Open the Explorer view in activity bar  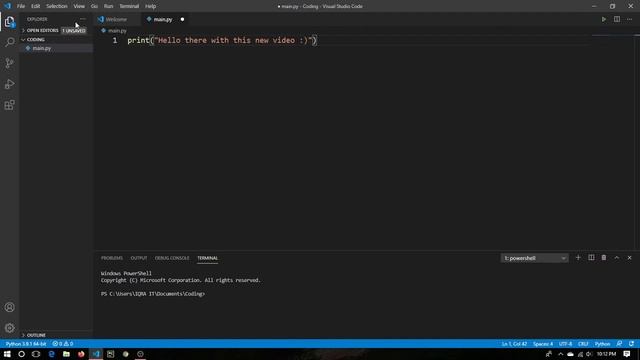pos(9,22)
